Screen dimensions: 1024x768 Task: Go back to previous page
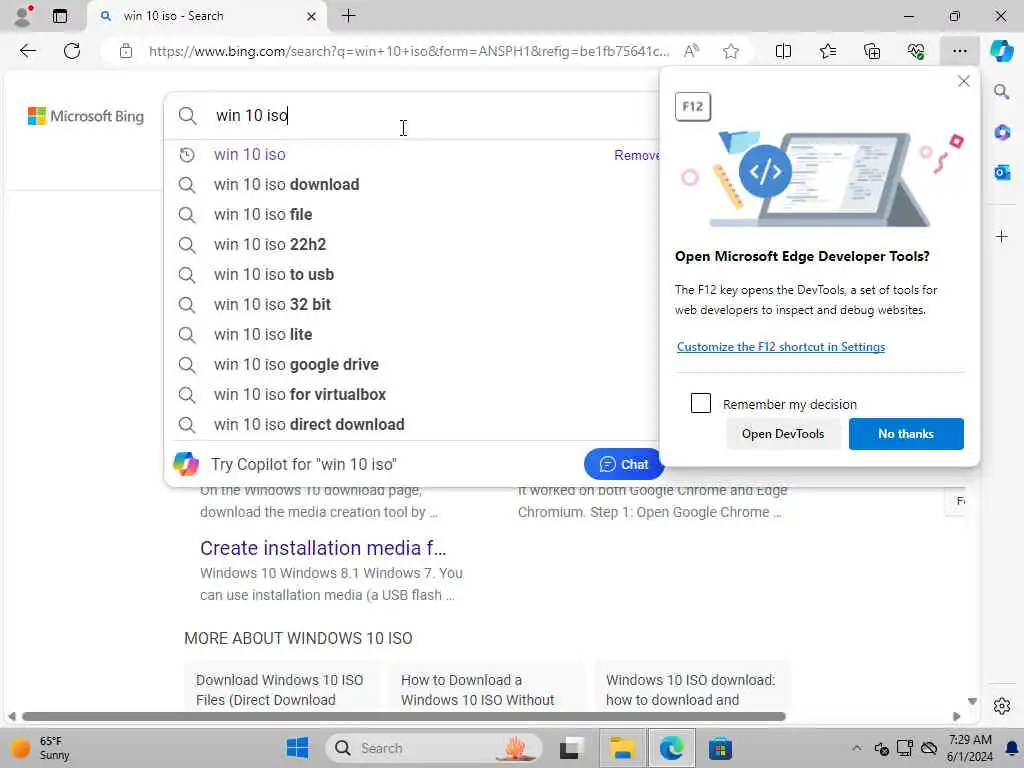tap(27, 51)
